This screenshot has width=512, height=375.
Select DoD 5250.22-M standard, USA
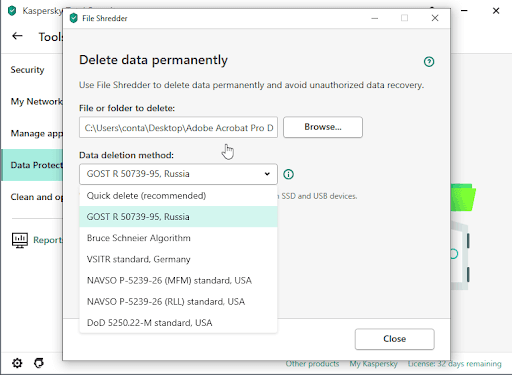coord(178,322)
